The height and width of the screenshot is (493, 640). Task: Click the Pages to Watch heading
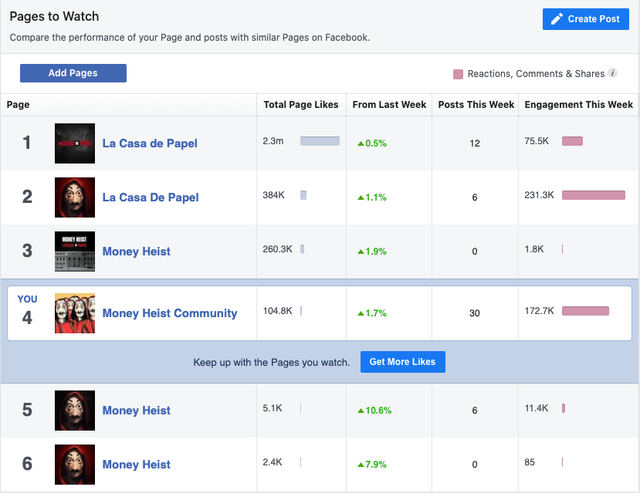pyautogui.click(x=54, y=16)
